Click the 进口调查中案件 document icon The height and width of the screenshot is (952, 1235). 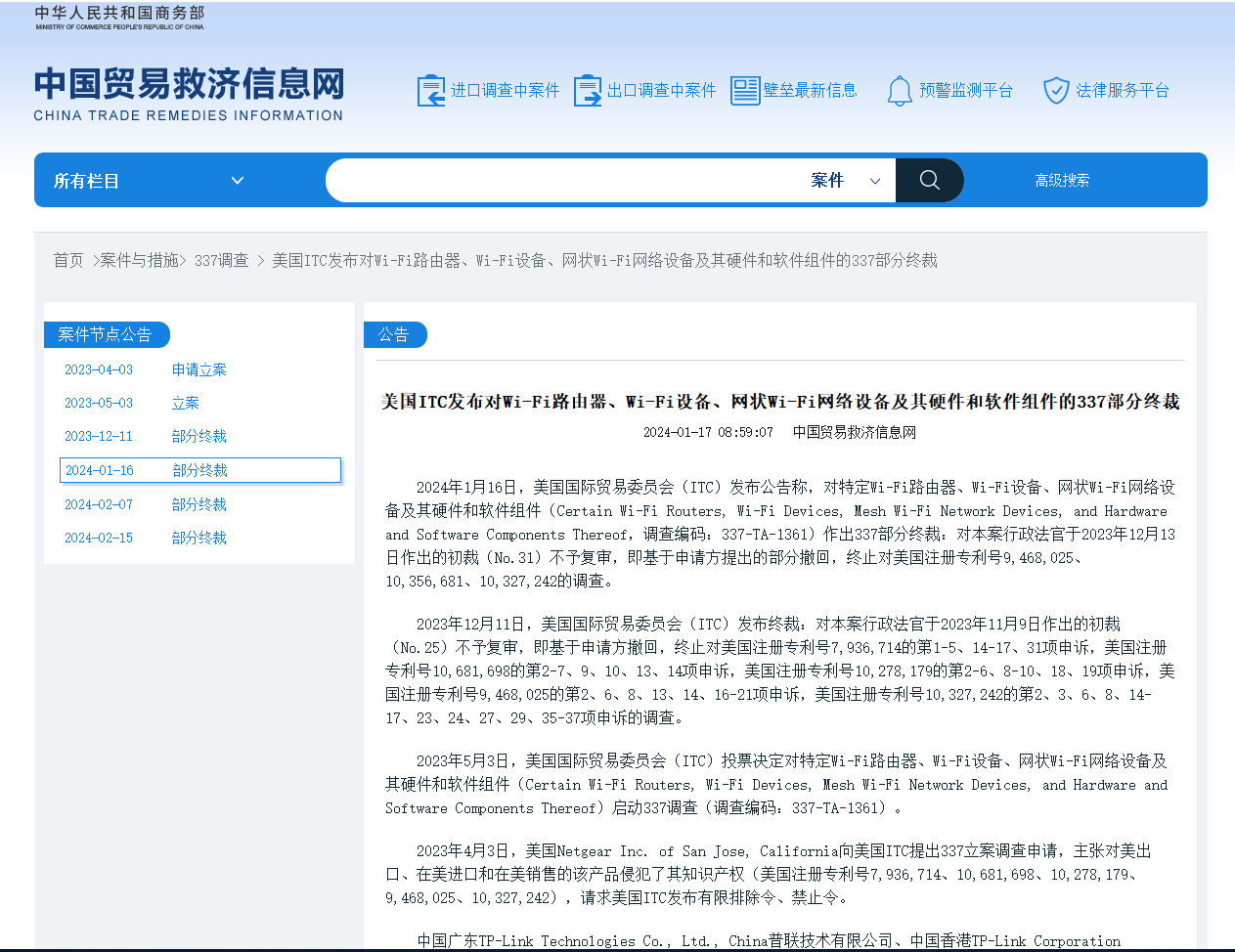tap(431, 90)
